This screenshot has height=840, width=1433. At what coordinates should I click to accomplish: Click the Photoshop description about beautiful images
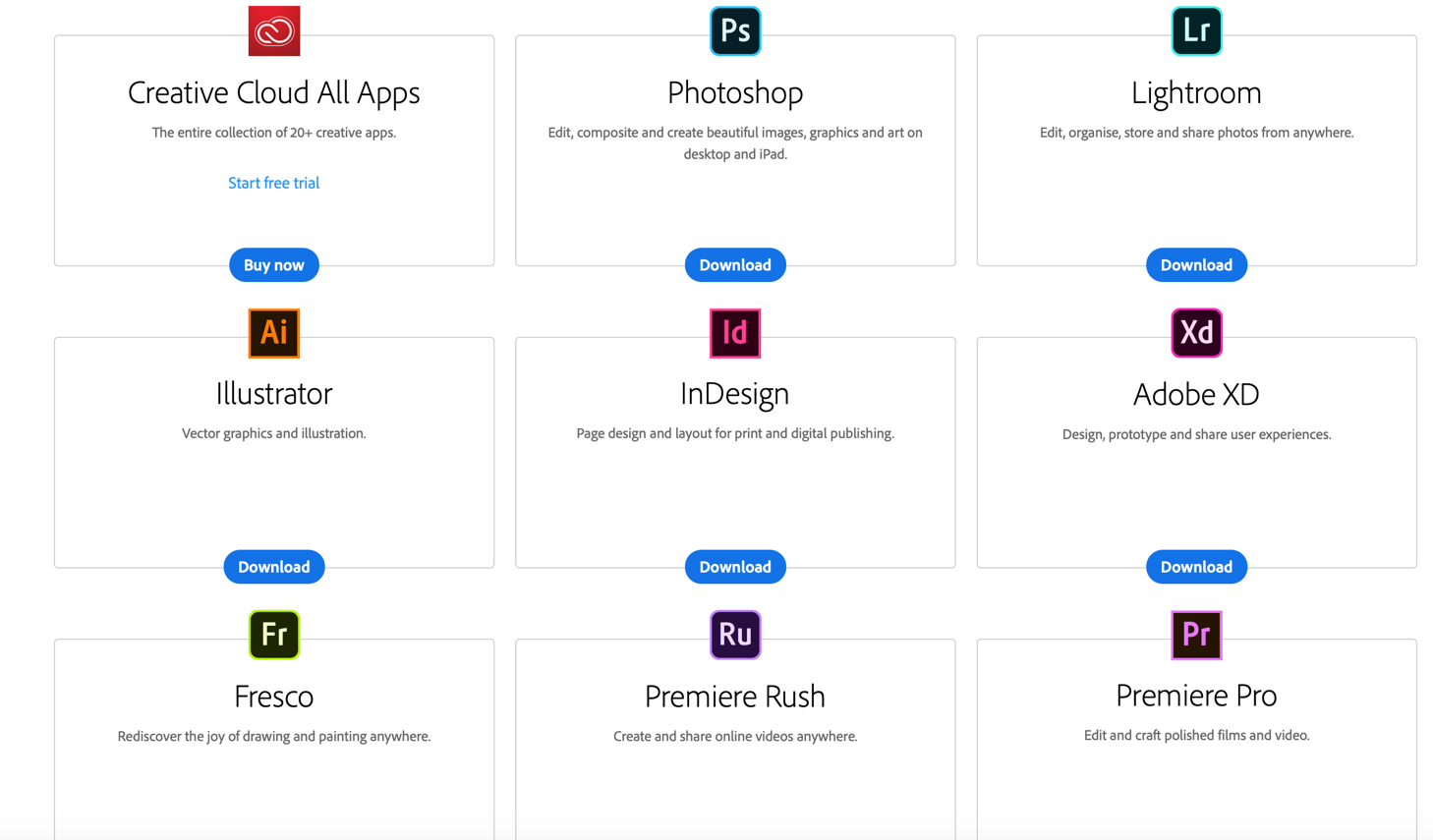[x=735, y=143]
